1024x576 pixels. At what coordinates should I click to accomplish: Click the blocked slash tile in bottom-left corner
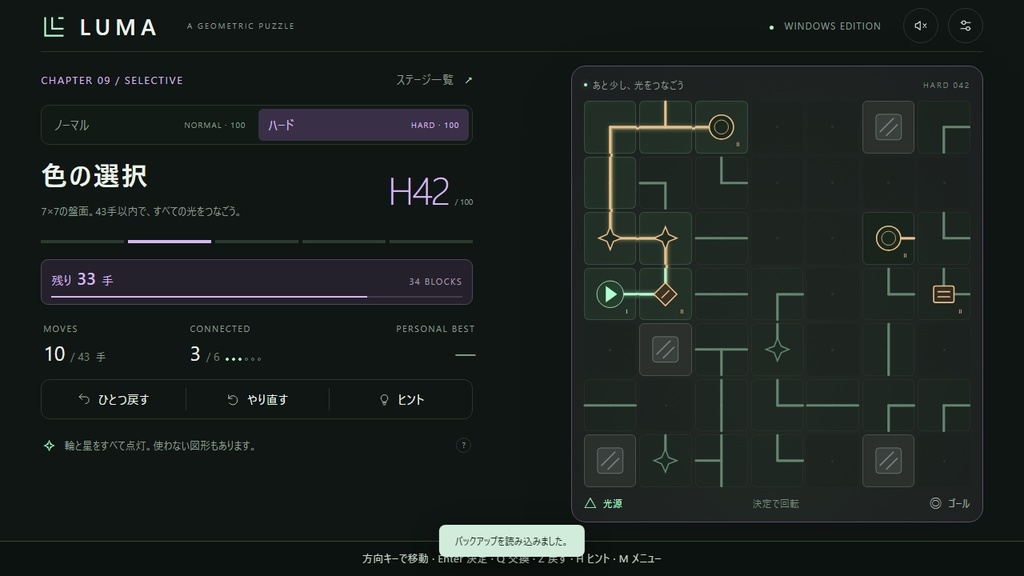coord(610,460)
